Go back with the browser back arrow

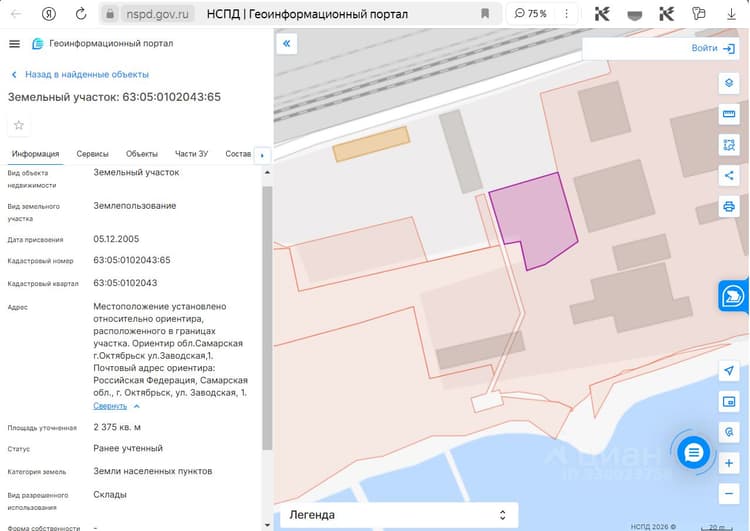click(17, 14)
